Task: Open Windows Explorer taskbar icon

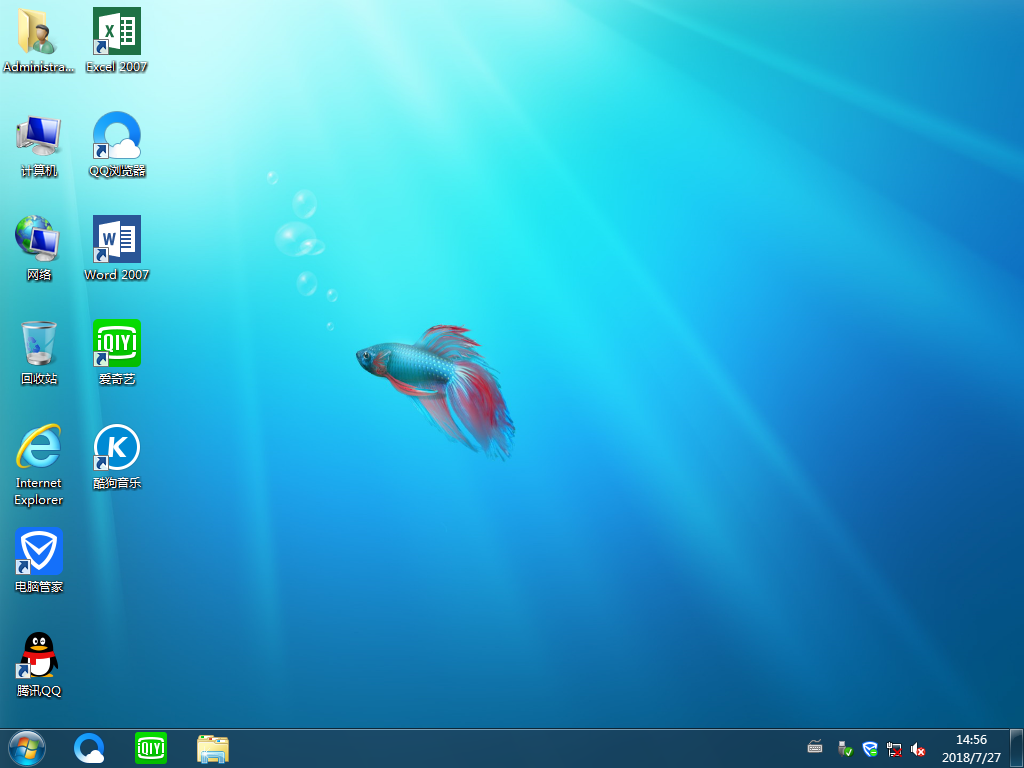Action: coord(213,749)
